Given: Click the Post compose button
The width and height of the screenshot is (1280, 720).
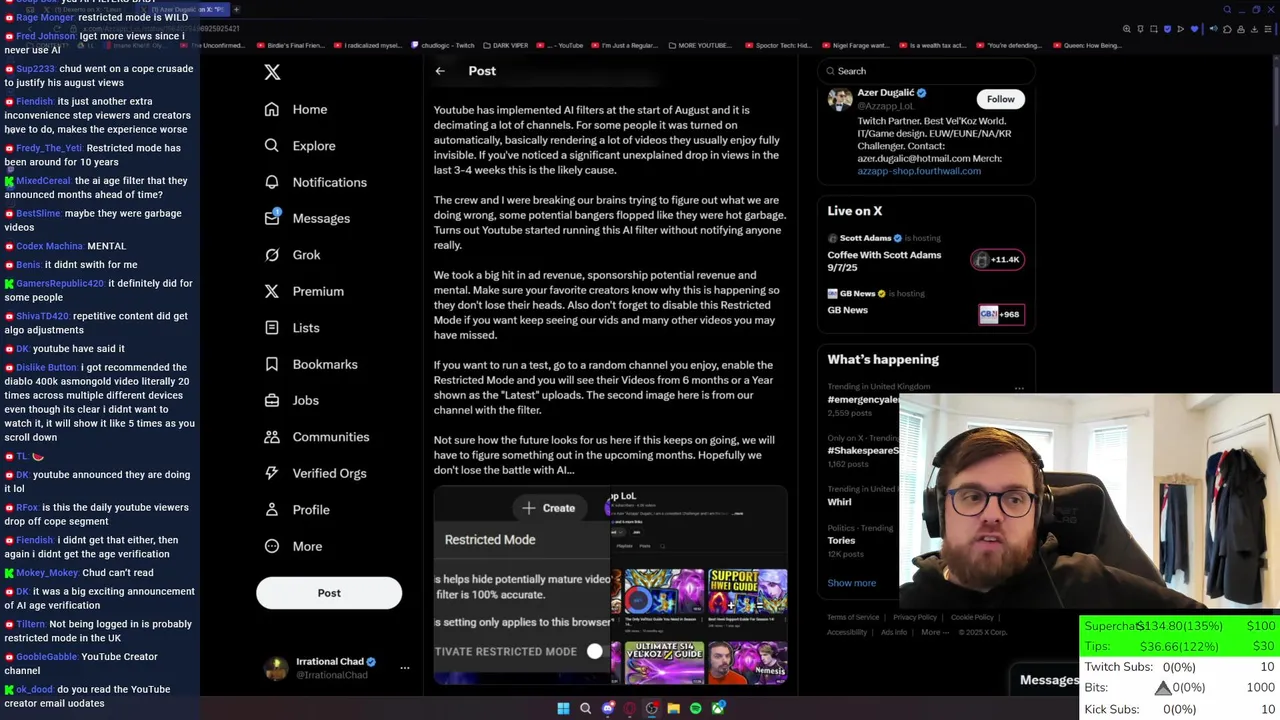Looking at the screenshot, I should tap(329, 593).
